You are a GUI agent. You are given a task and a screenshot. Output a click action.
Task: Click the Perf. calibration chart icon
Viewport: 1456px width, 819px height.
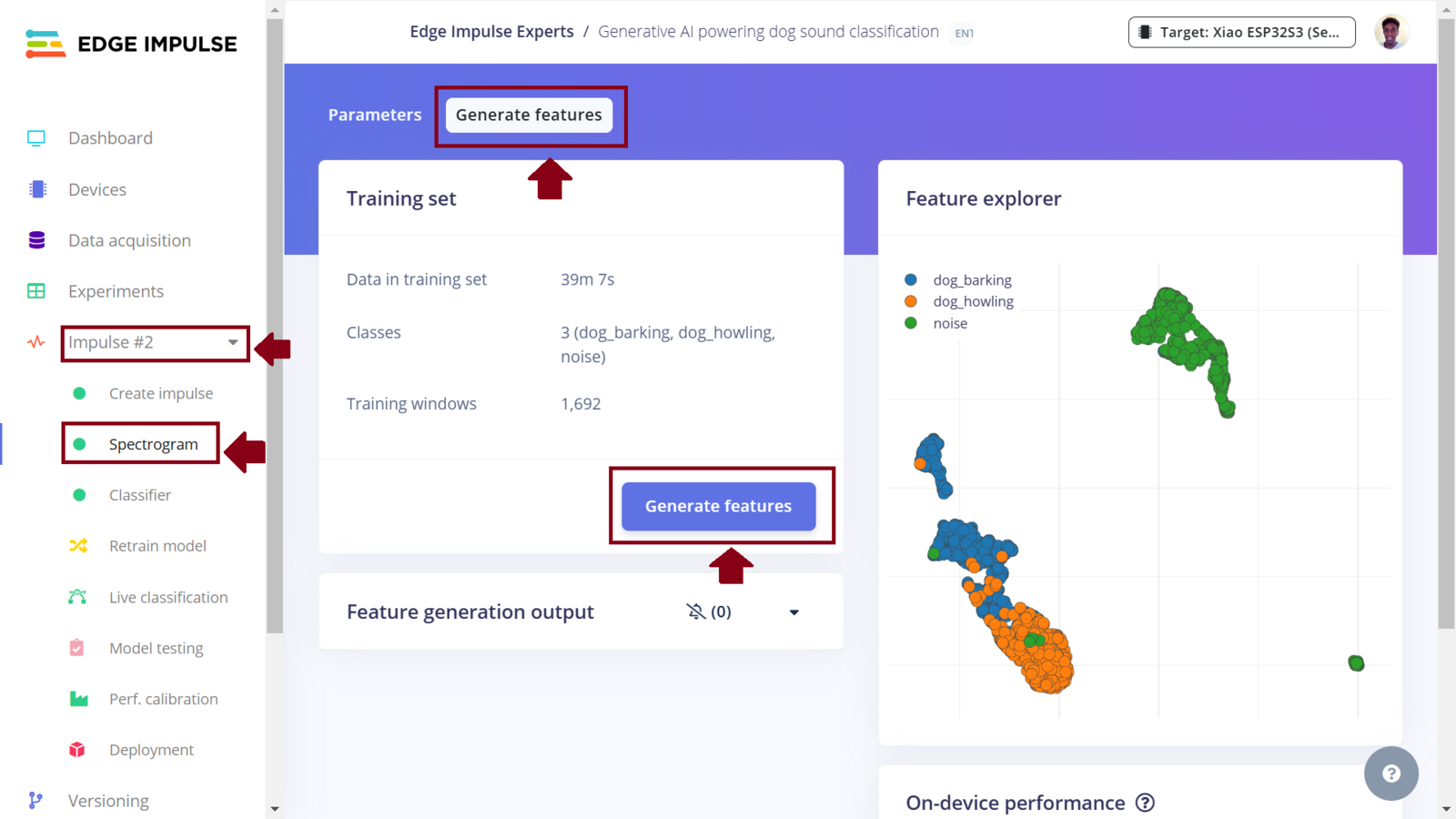coord(78,699)
